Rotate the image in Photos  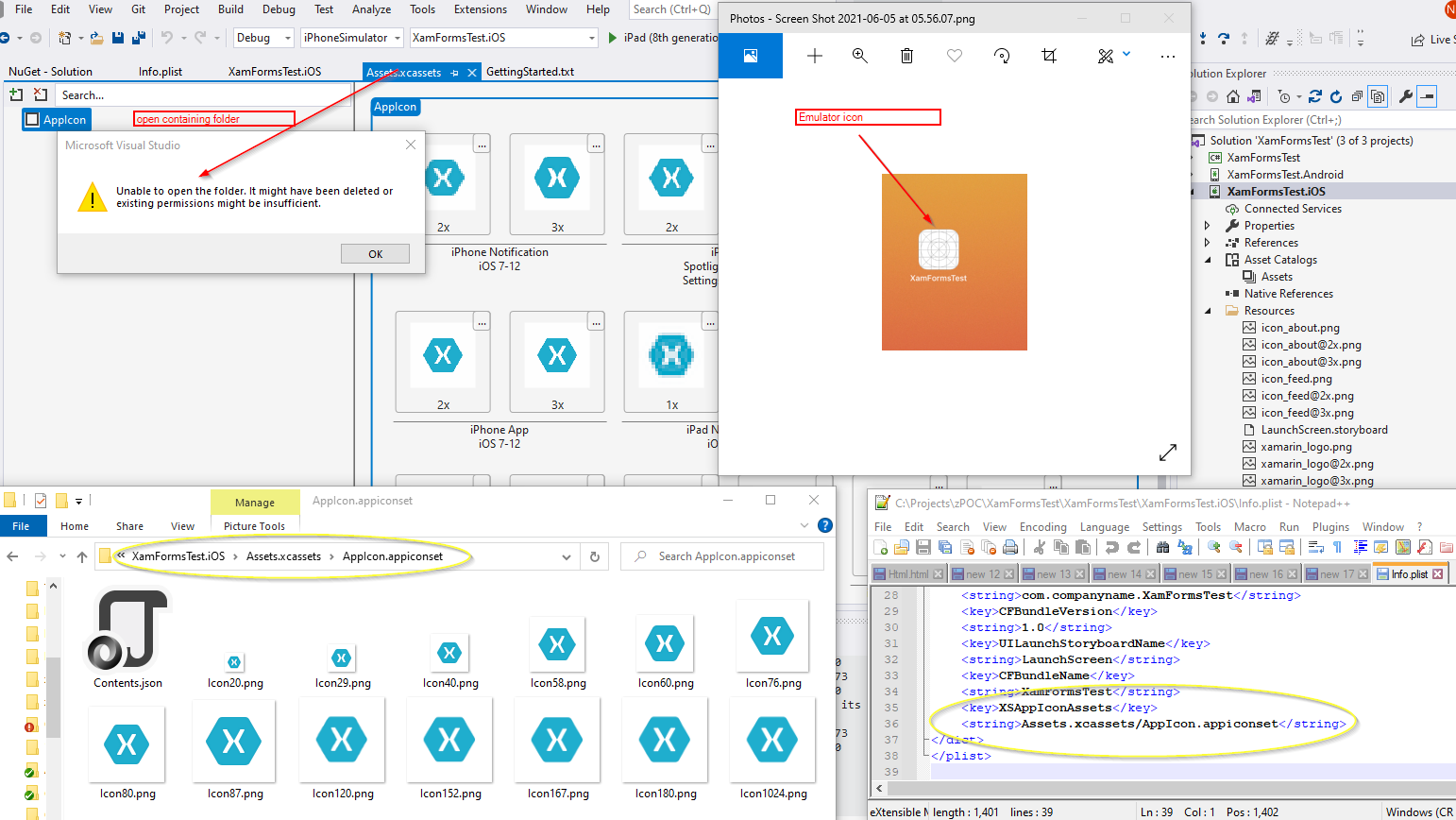coord(1002,56)
